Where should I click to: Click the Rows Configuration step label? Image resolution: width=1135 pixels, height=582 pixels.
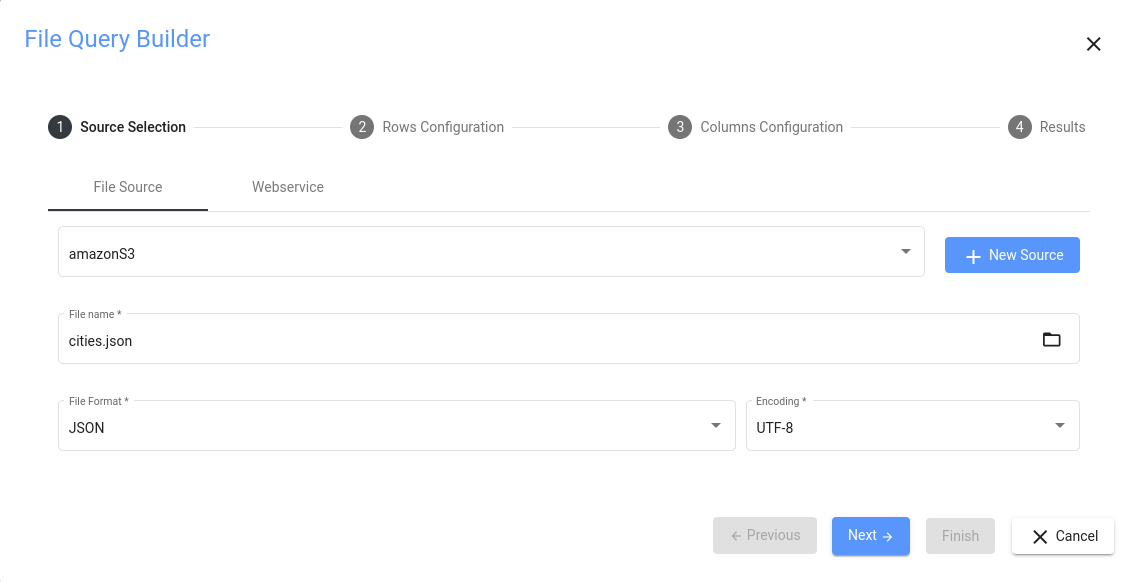click(443, 127)
